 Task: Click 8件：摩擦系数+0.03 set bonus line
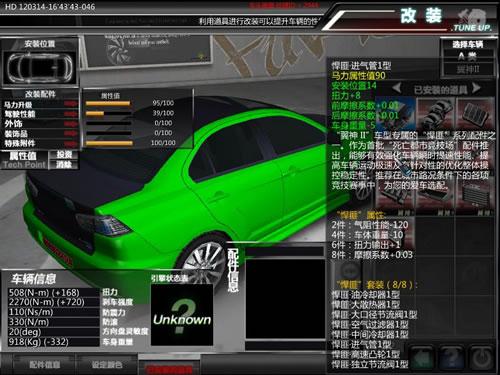pos(372,255)
